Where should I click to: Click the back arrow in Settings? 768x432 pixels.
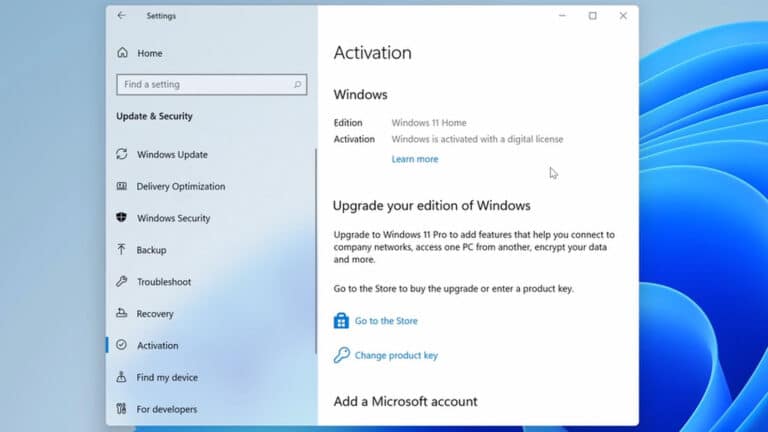[x=122, y=16]
